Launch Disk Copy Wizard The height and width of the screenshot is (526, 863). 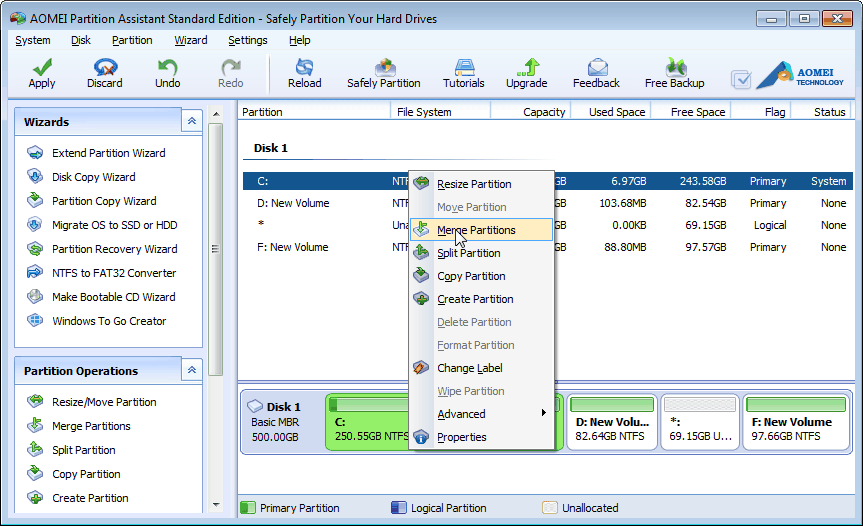coord(94,177)
